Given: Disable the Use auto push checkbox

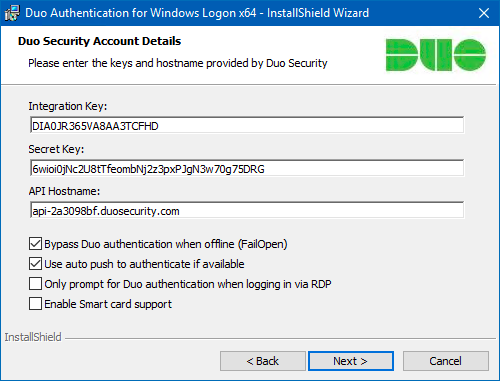Looking at the screenshot, I should 35,264.
